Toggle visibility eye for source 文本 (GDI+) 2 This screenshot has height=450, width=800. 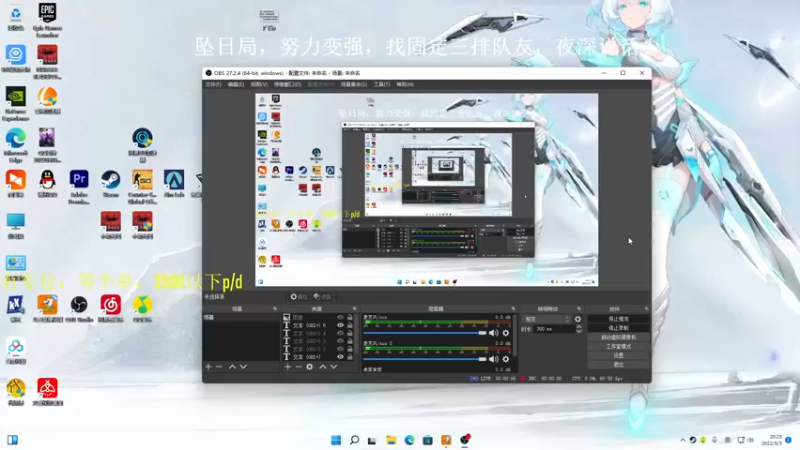pos(340,349)
